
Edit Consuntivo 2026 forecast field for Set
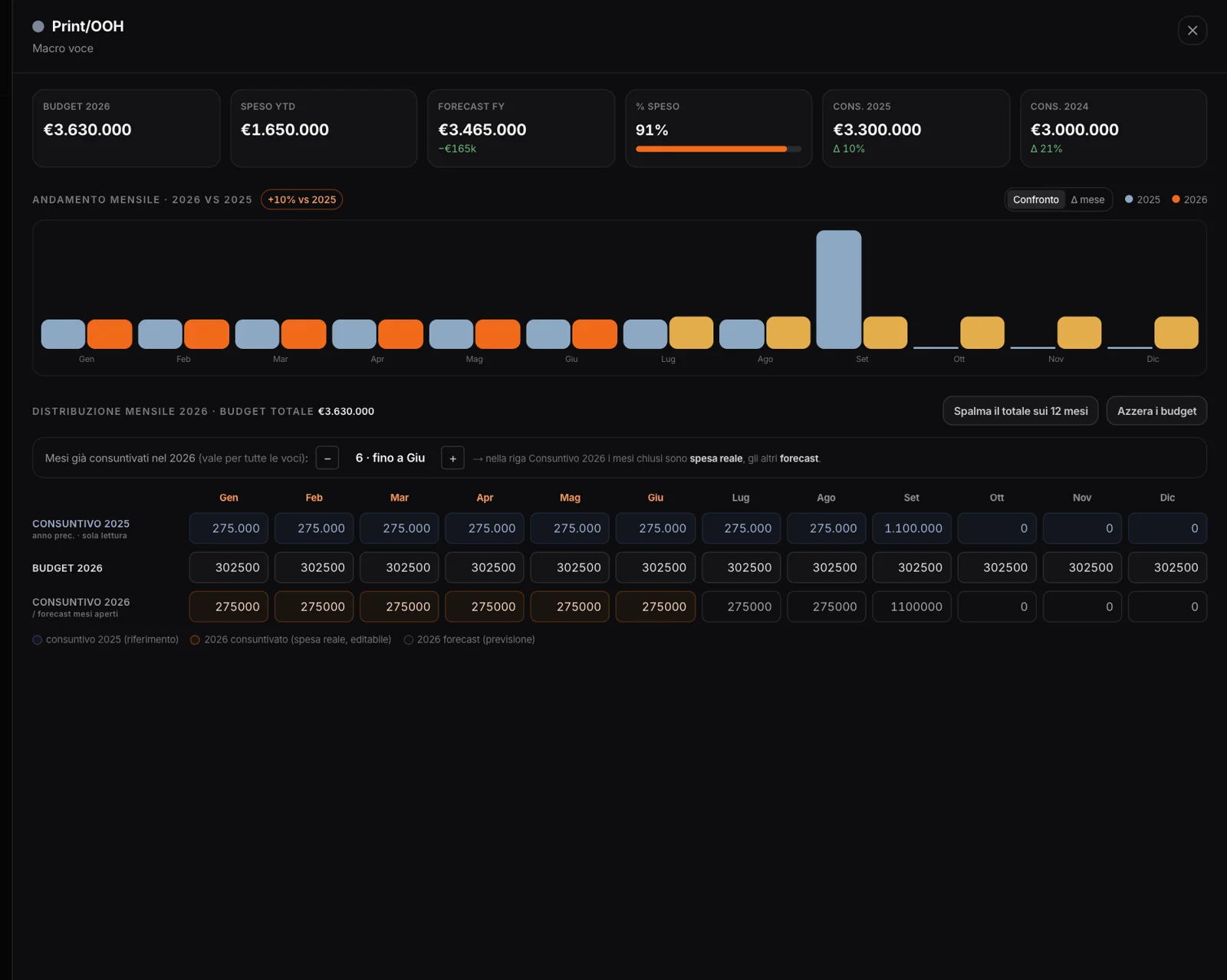[x=912, y=607]
